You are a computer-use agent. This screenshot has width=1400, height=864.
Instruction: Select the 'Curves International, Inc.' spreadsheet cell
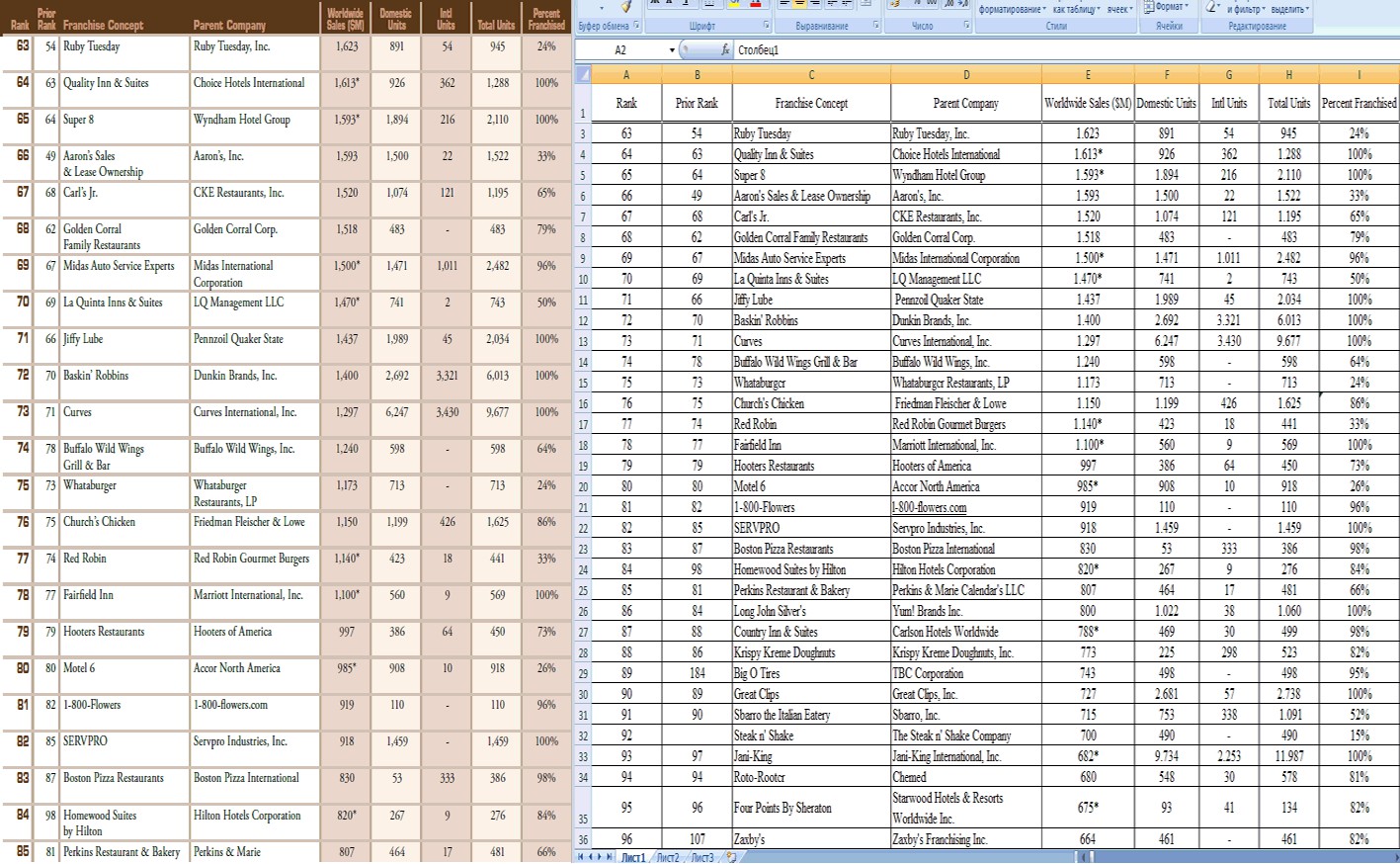tap(966, 341)
